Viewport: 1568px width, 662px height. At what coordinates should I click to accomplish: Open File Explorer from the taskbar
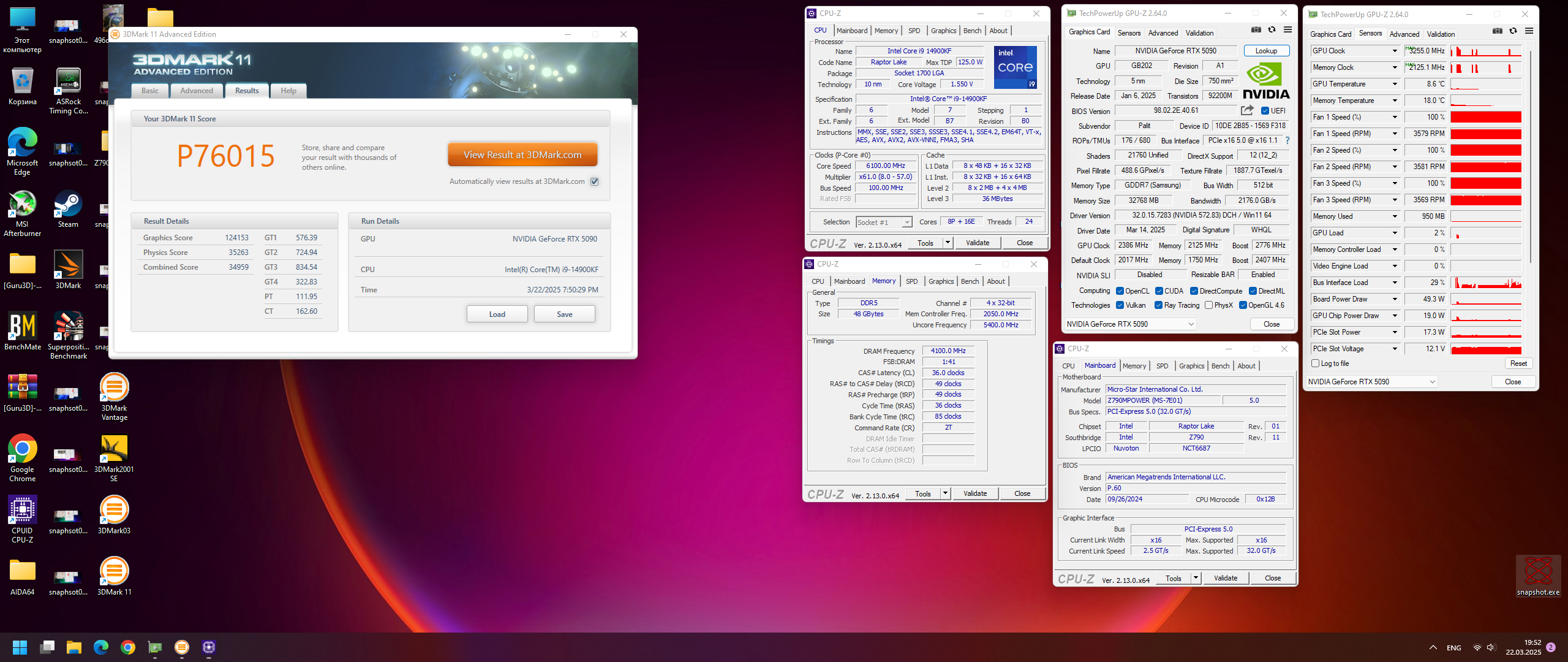pyautogui.click(x=74, y=647)
